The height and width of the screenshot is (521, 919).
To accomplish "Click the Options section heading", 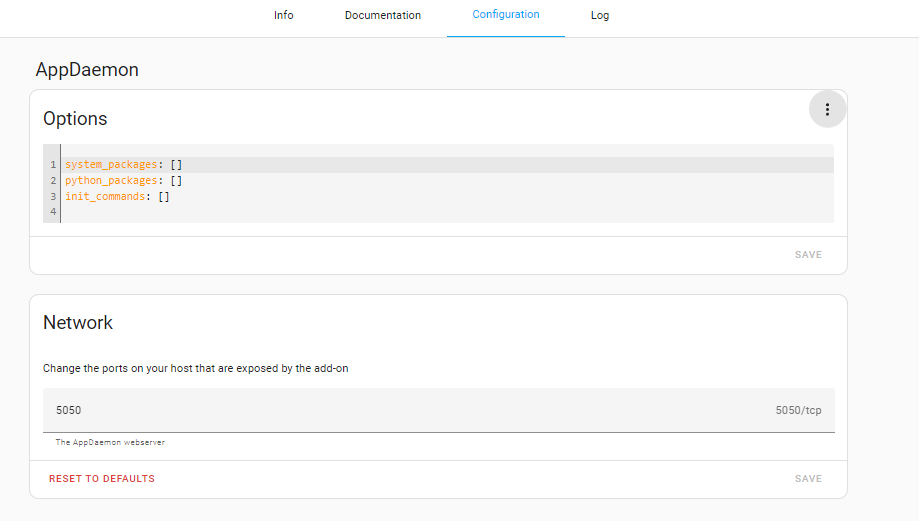I will pos(75,118).
